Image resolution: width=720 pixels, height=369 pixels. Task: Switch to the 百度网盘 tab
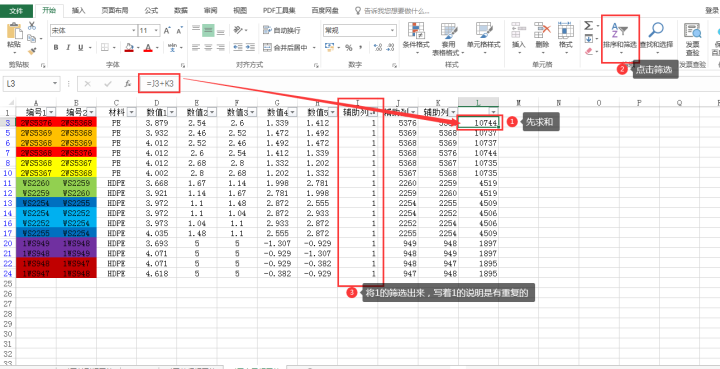325,11
